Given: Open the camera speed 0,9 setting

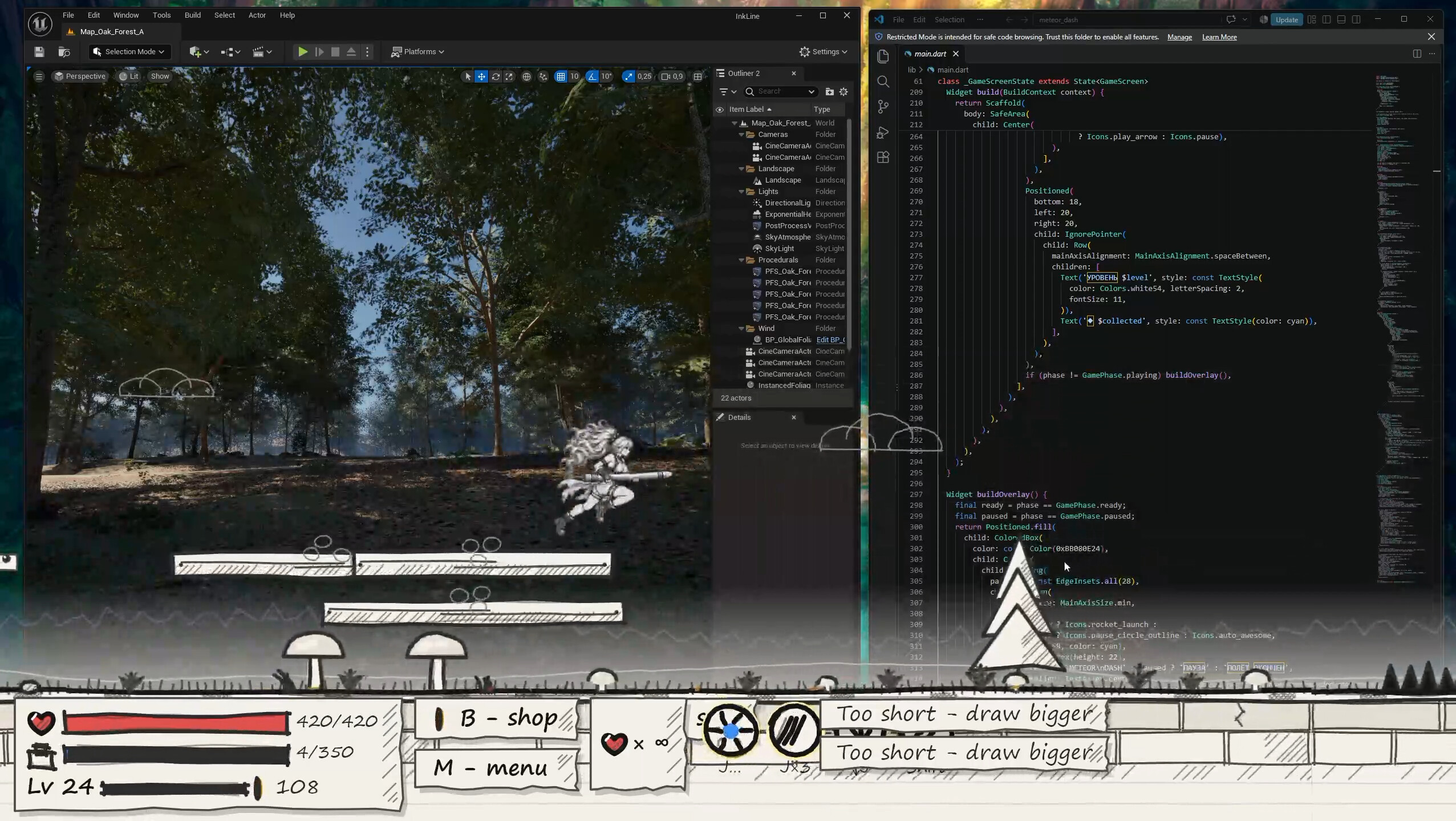Looking at the screenshot, I should click(x=672, y=76).
